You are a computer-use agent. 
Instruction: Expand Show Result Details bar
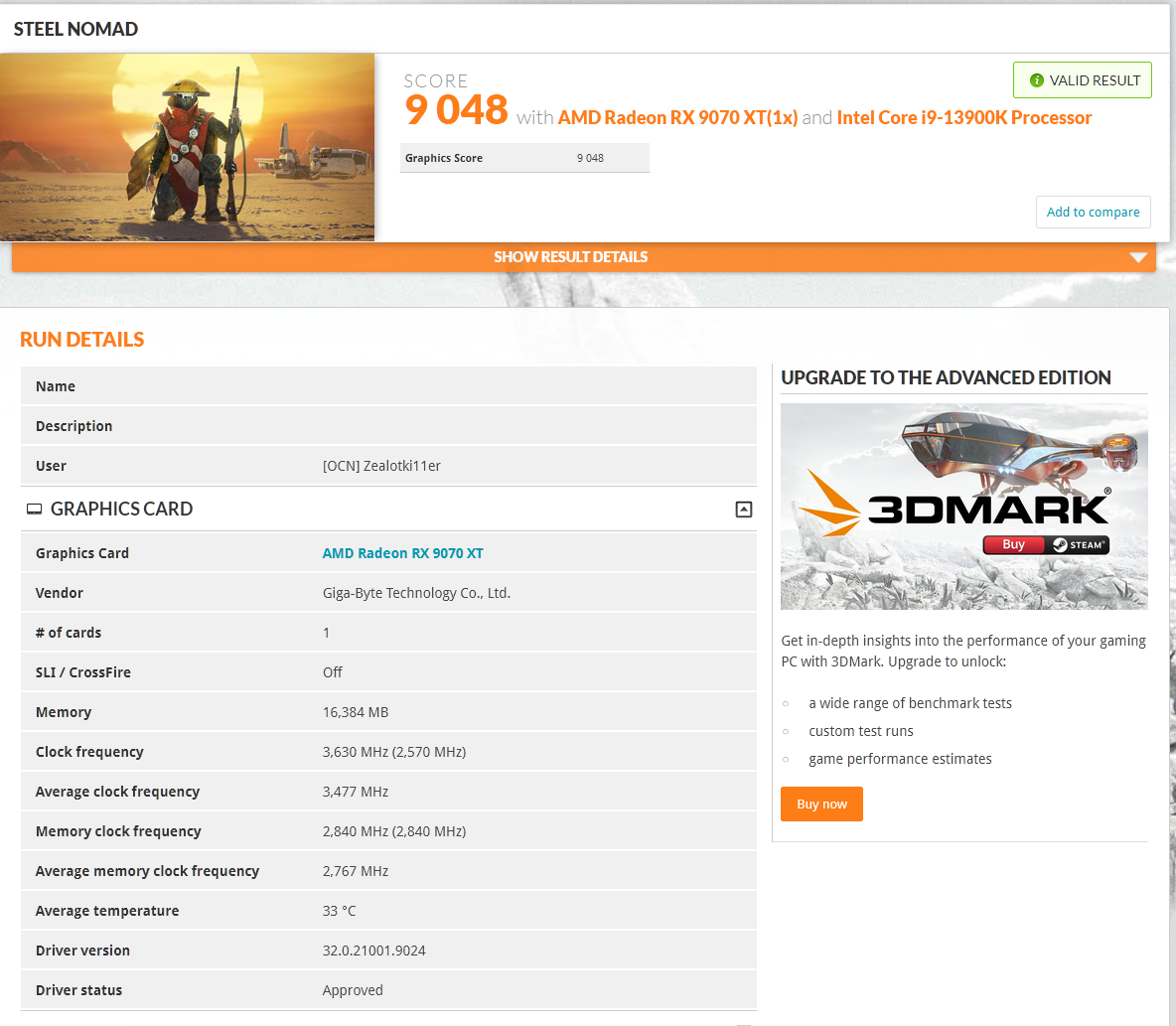583,257
